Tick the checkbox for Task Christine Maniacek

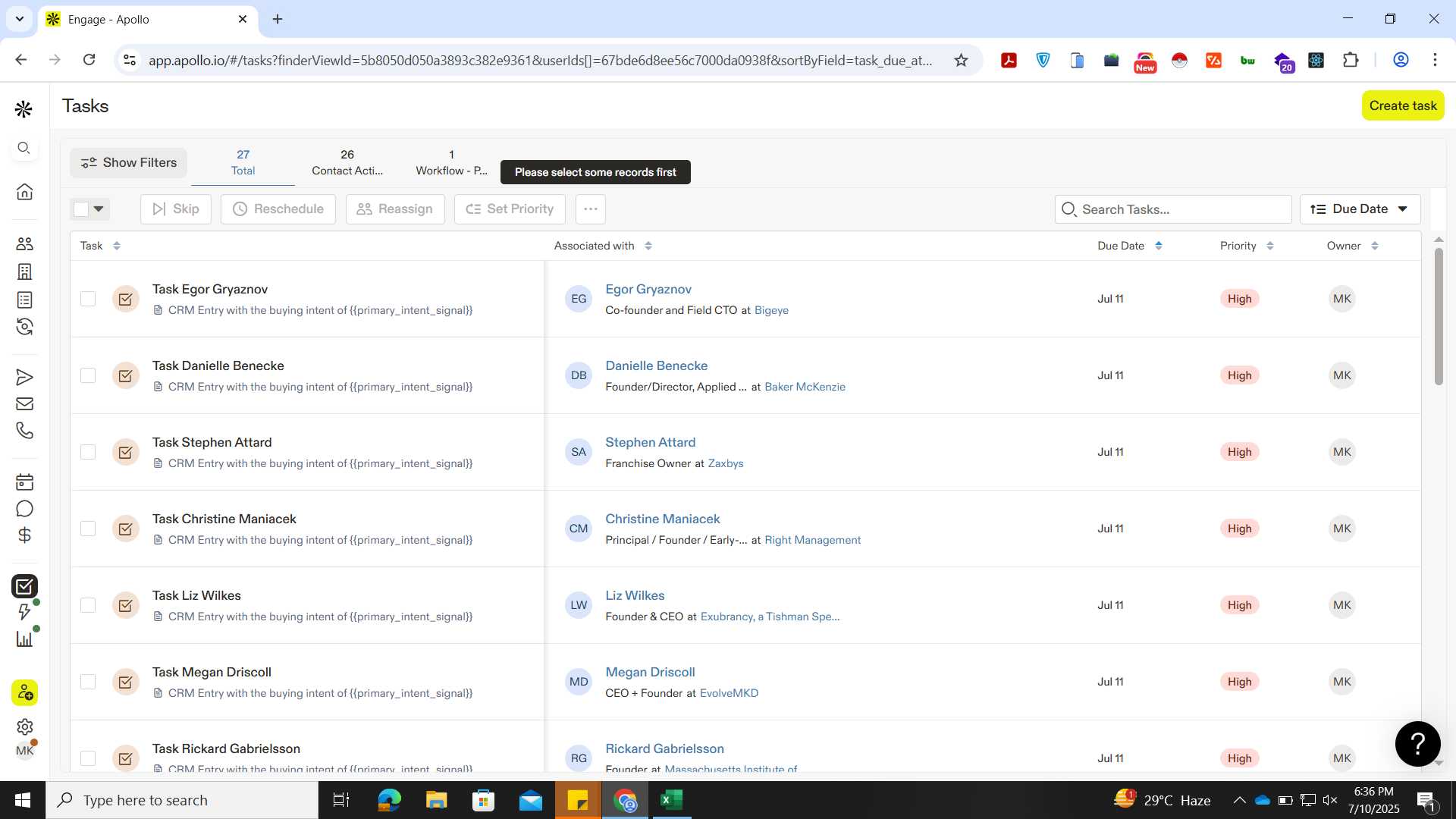(88, 529)
